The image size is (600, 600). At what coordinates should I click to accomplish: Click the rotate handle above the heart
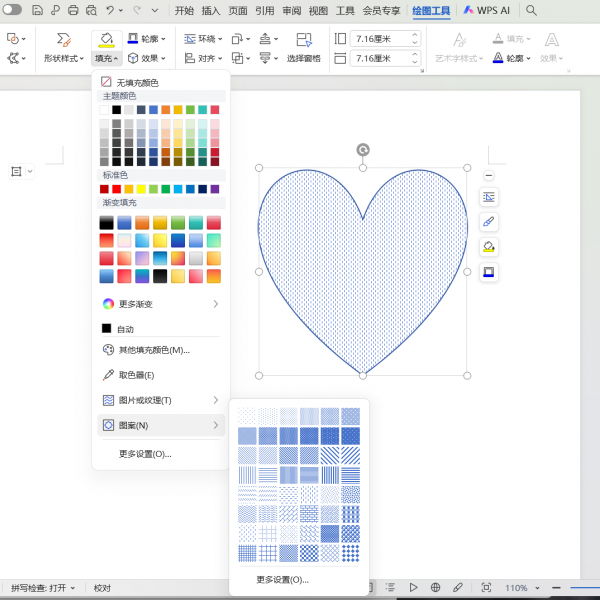pyautogui.click(x=362, y=150)
